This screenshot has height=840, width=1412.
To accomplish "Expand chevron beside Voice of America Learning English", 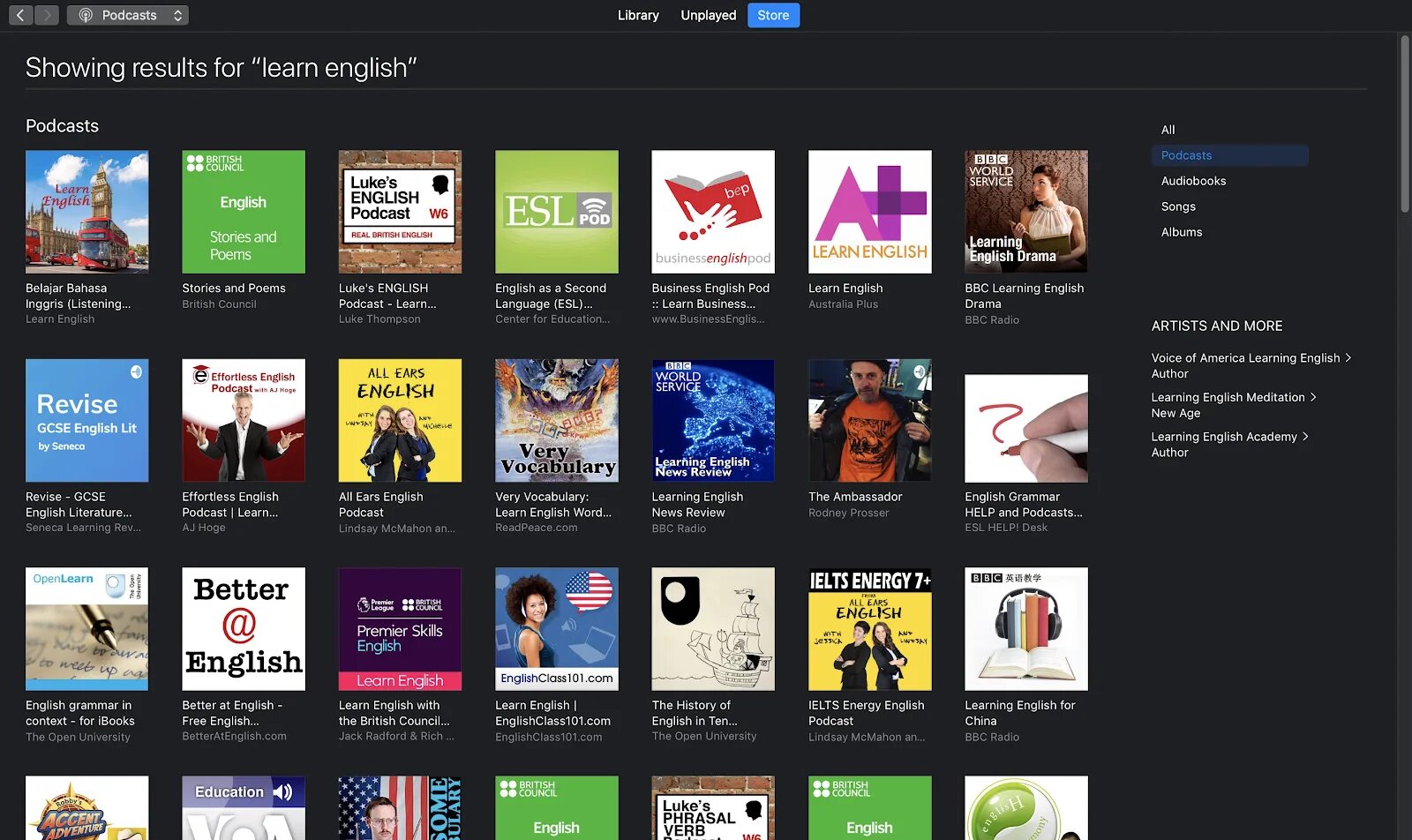I will [x=1348, y=357].
